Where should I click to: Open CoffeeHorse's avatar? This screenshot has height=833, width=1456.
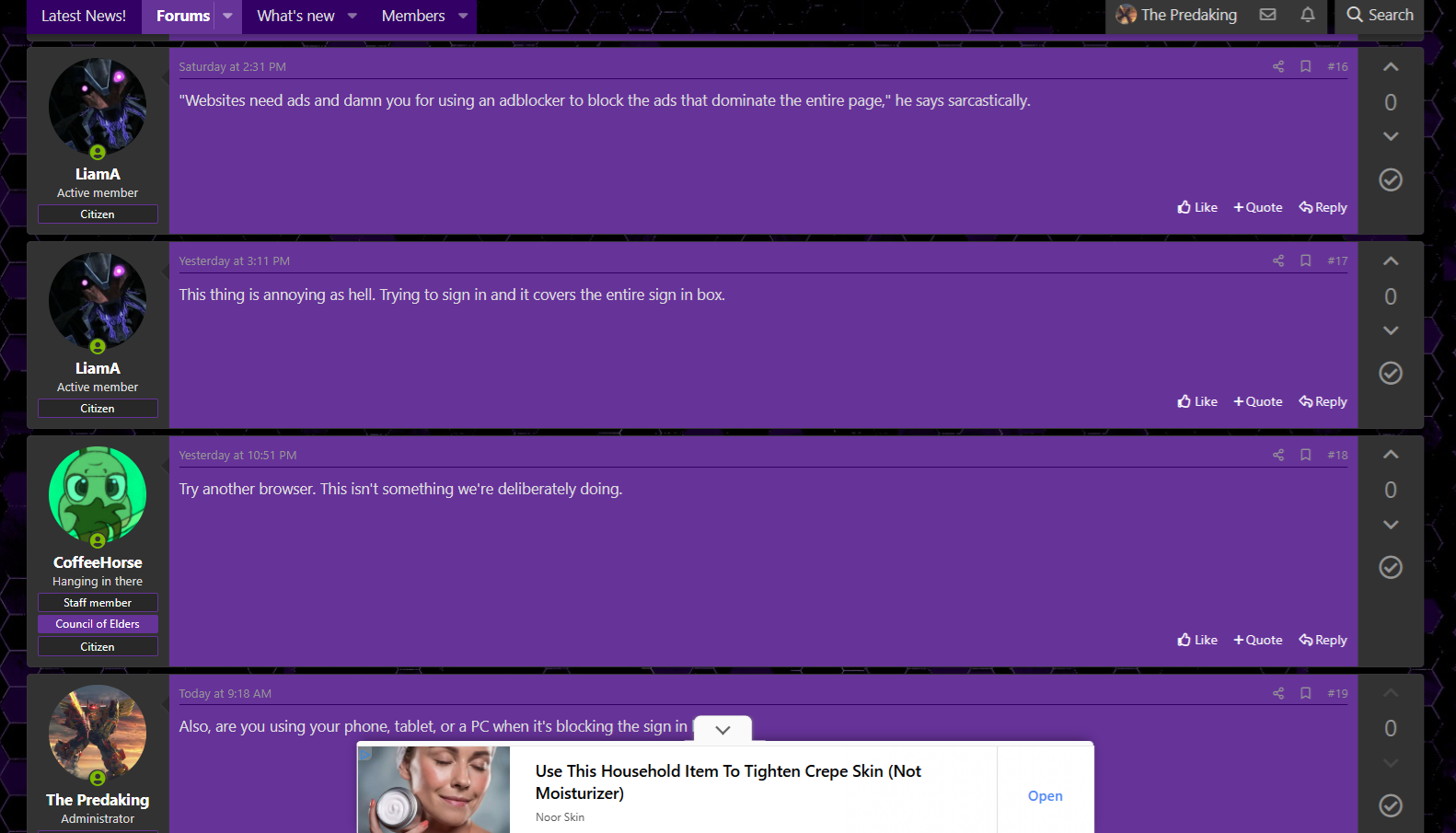point(98,495)
